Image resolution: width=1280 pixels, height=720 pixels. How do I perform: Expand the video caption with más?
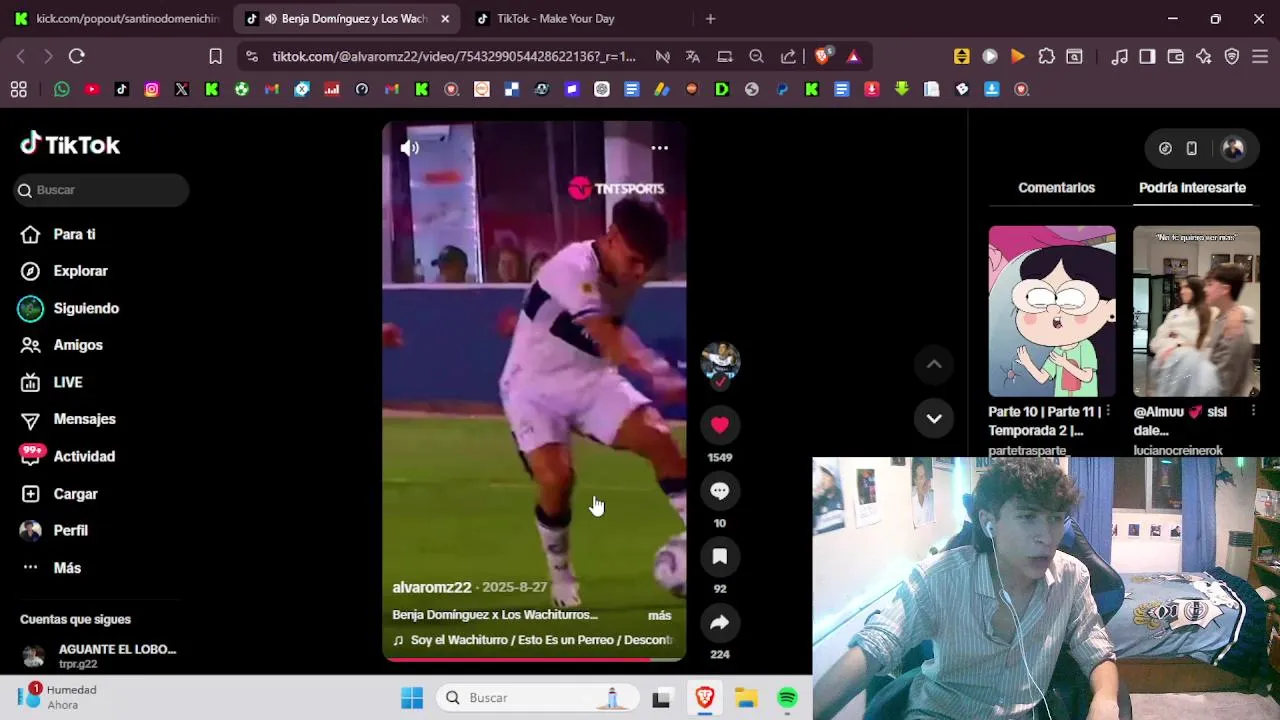point(659,615)
